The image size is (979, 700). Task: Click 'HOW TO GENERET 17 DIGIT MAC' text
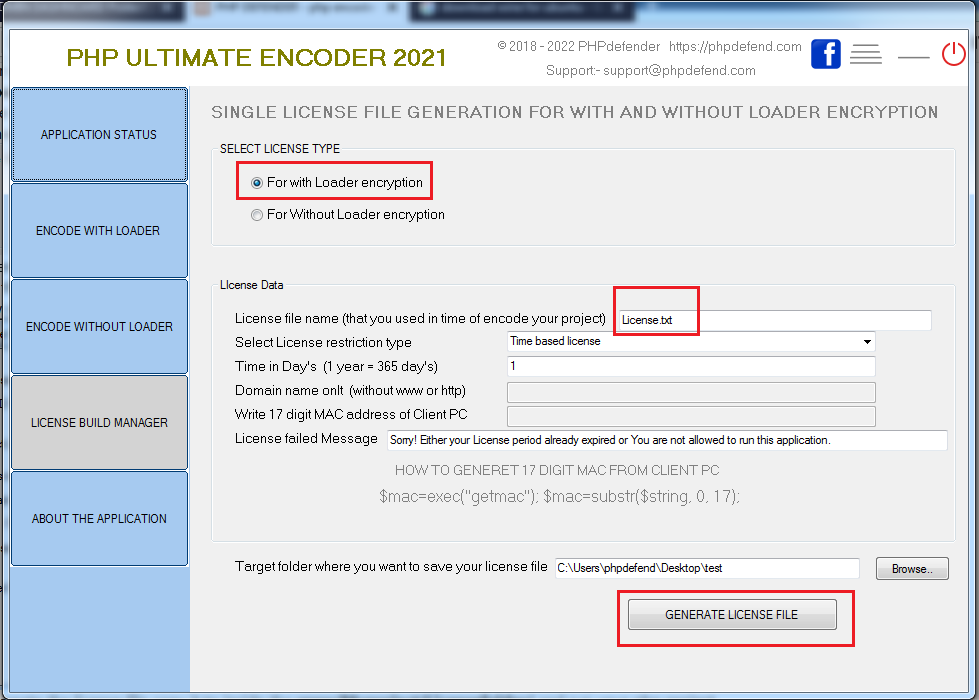557,470
